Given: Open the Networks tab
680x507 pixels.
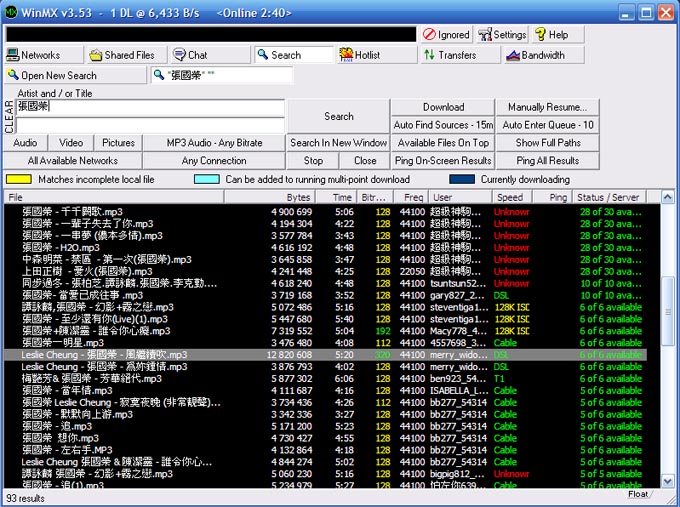Looking at the screenshot, I should tap(44, 55).
